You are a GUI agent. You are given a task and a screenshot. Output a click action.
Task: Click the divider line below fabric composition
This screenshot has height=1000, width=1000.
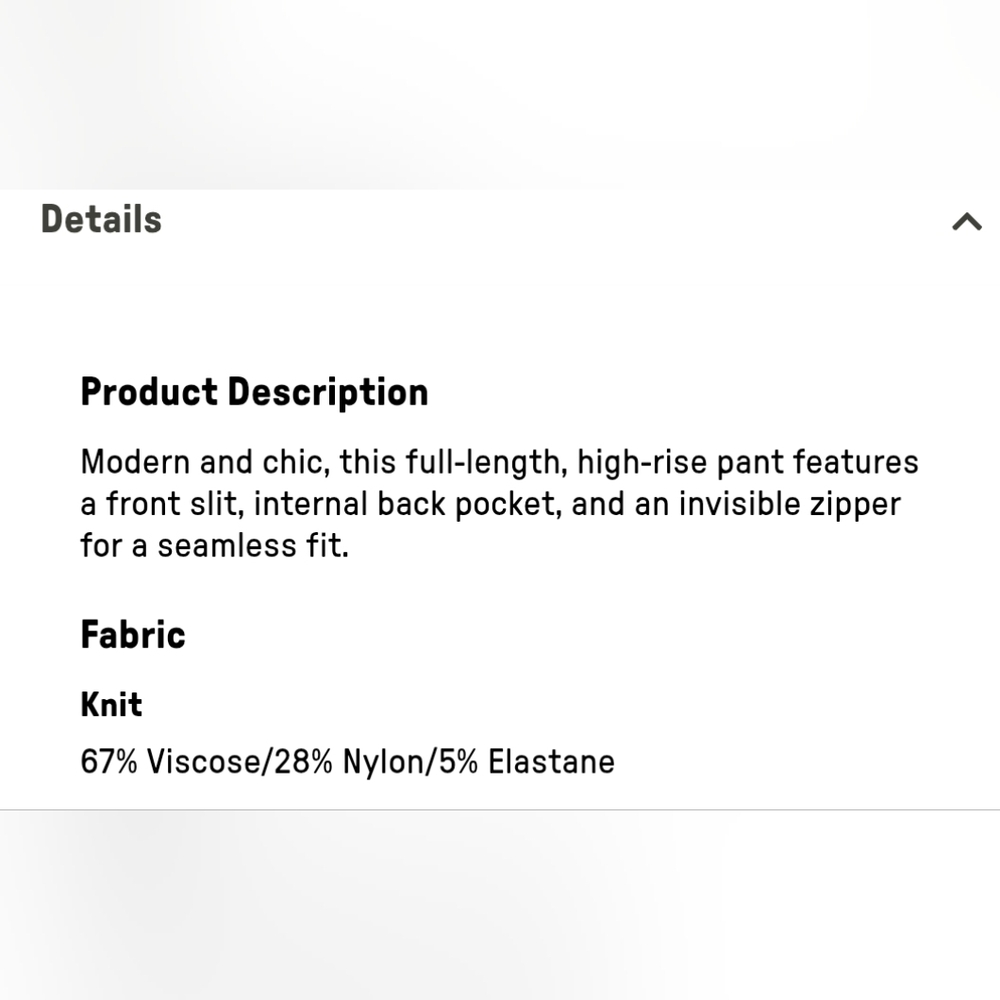click(x=500, y=810)
